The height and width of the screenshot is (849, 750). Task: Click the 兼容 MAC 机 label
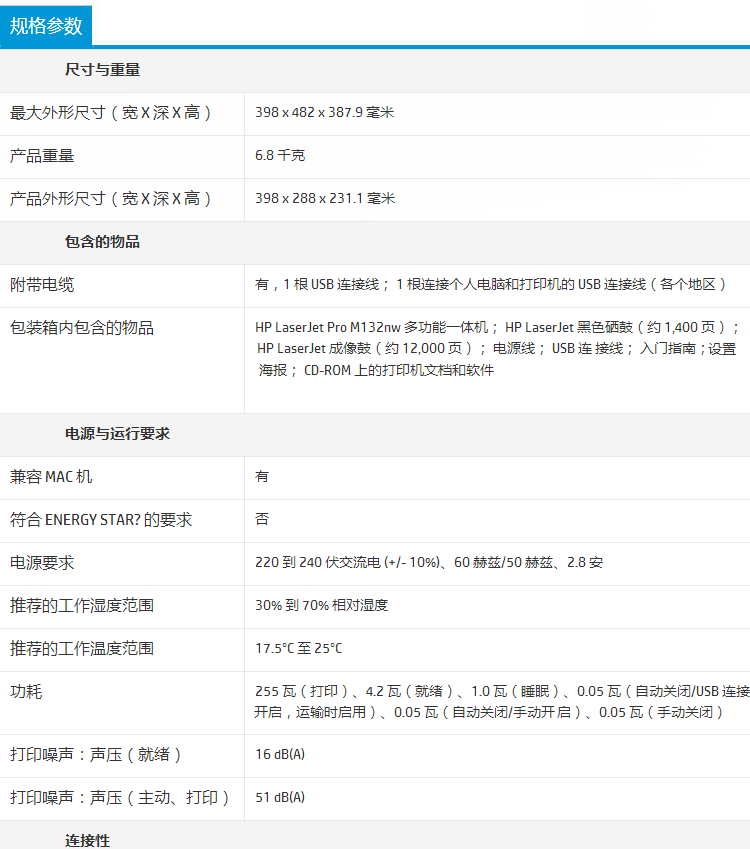(51, 476)
